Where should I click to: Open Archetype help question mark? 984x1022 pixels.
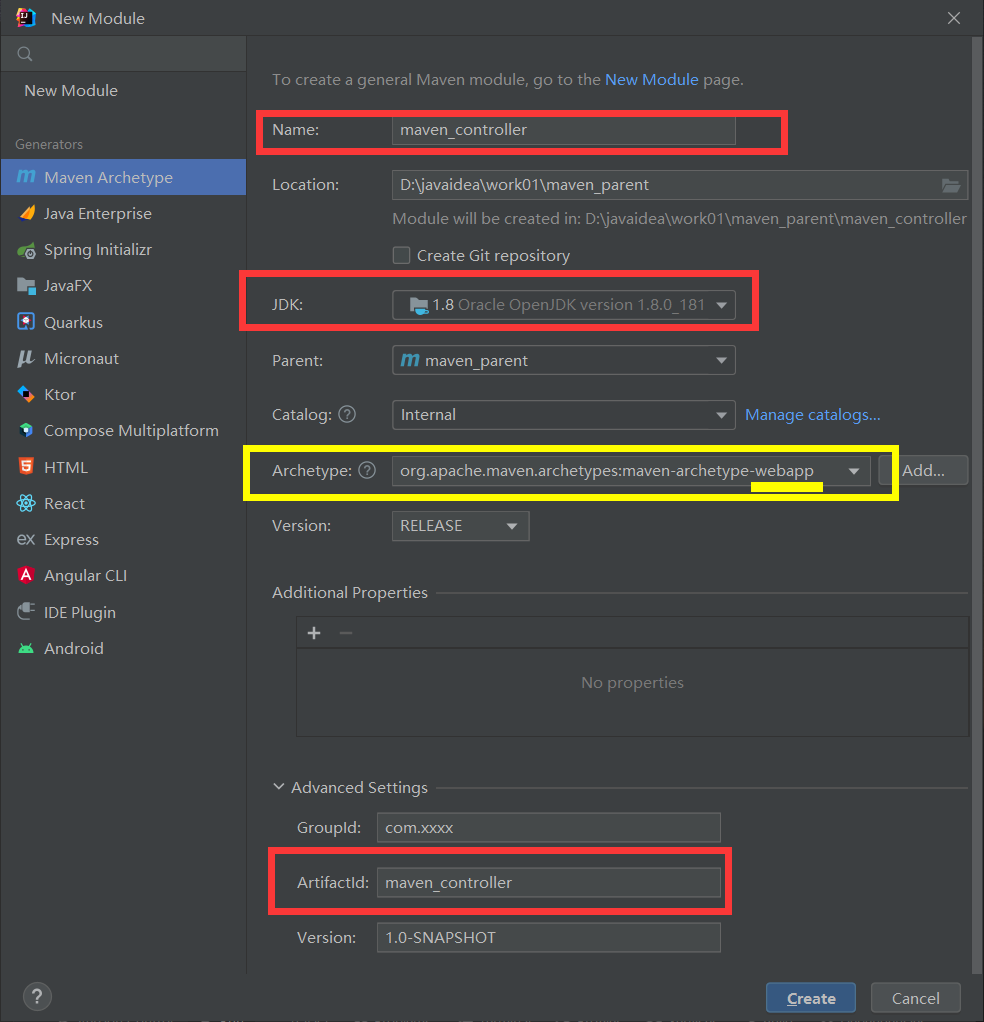click(x=368, y=470)
